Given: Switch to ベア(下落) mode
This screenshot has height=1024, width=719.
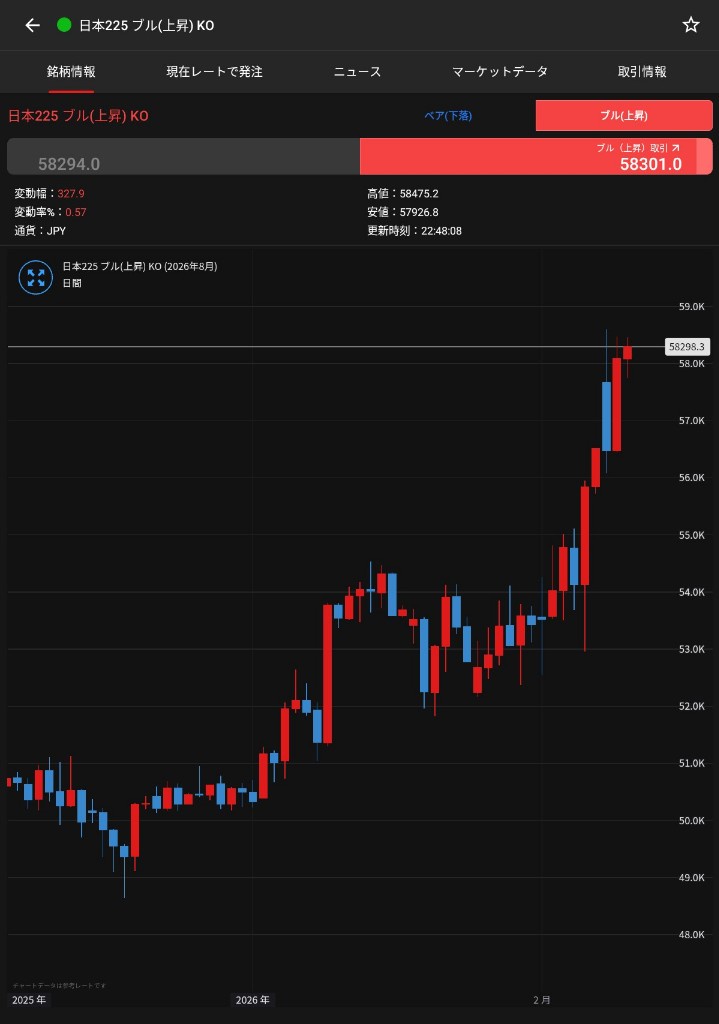Looking at the screenshot, I should pyautogui.click(x=448, y=116).
